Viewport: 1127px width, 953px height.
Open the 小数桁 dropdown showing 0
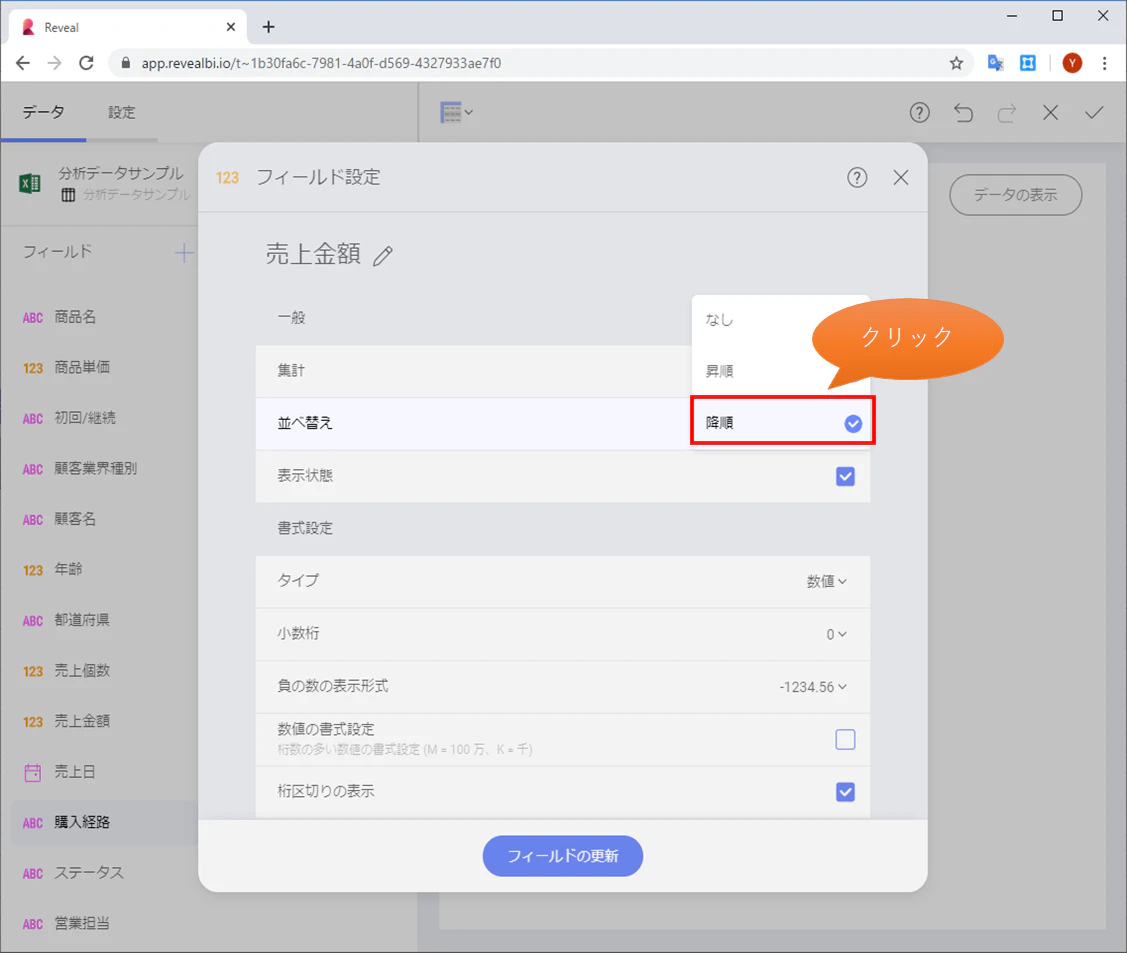pos(836,635)
